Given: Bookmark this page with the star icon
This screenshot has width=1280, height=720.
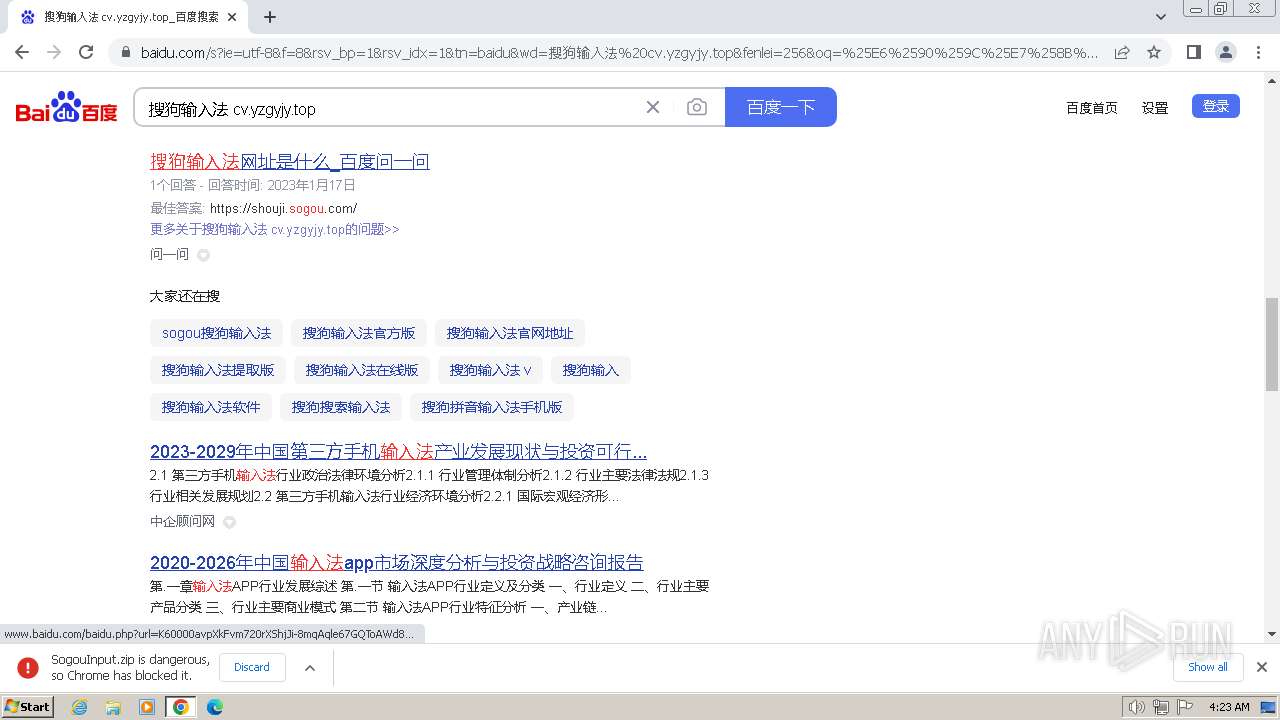Looking at the screenshot, I should (1154, 52).
